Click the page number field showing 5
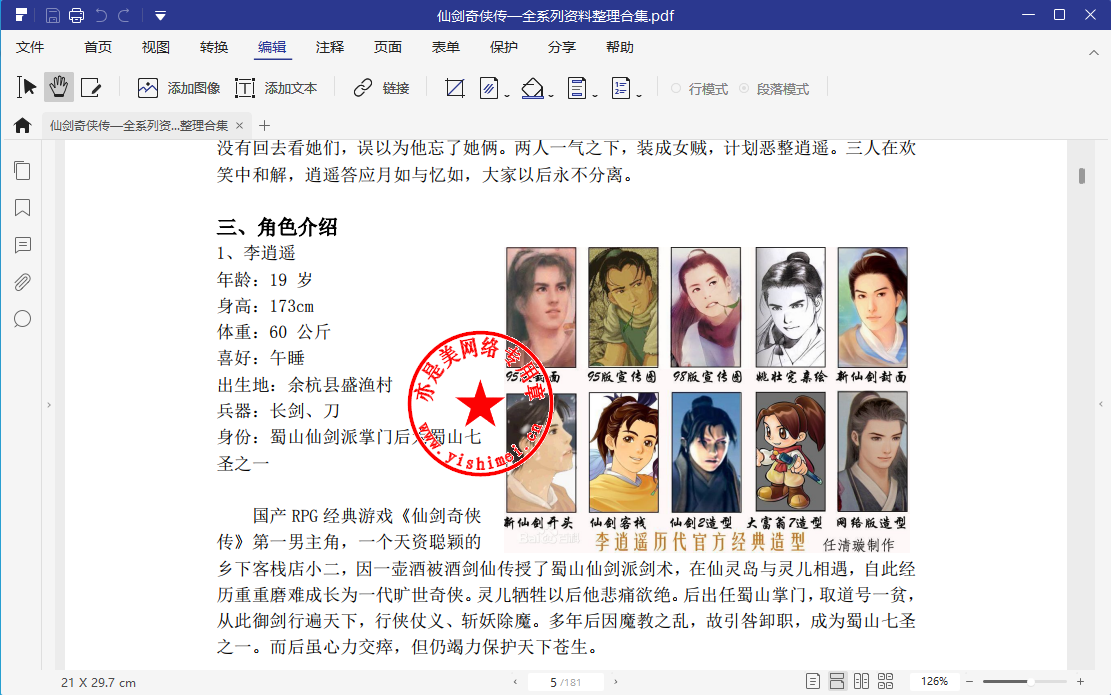 [565, 682]
